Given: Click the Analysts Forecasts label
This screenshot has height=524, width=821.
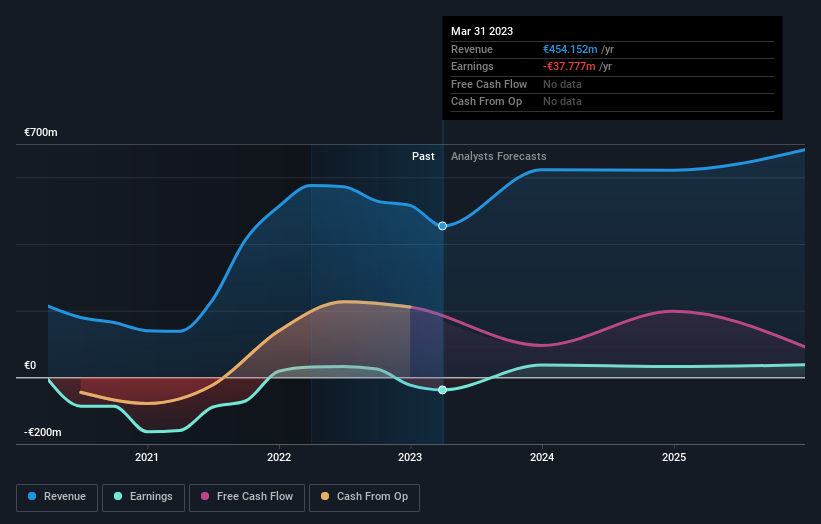Looking at the screenshot, I should [x=498, y=157].
